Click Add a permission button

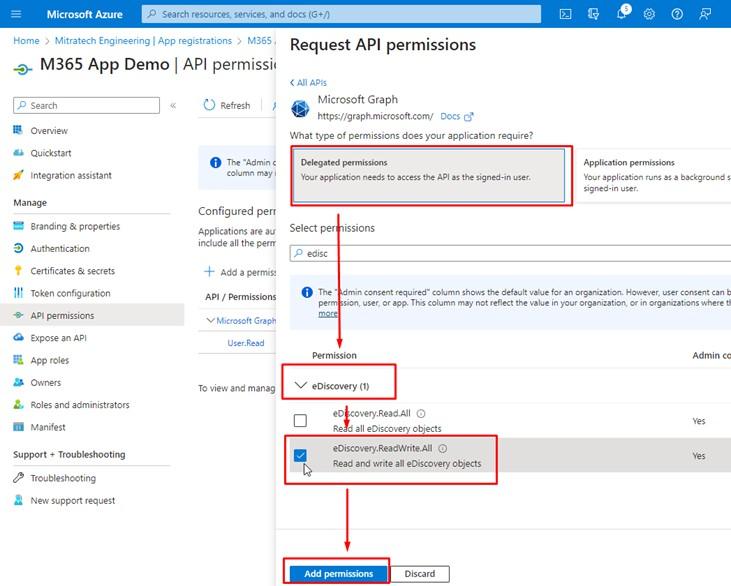(x=240, y=272)
